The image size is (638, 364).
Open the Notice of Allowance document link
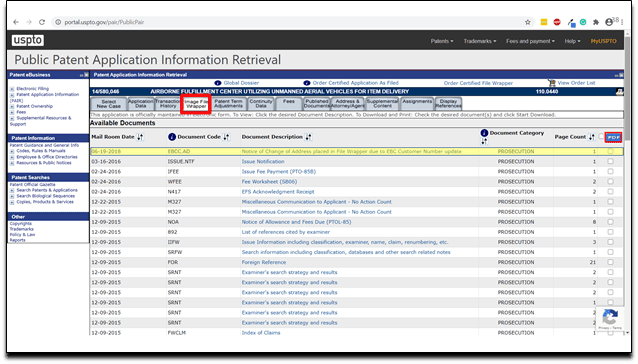[296, 222]
